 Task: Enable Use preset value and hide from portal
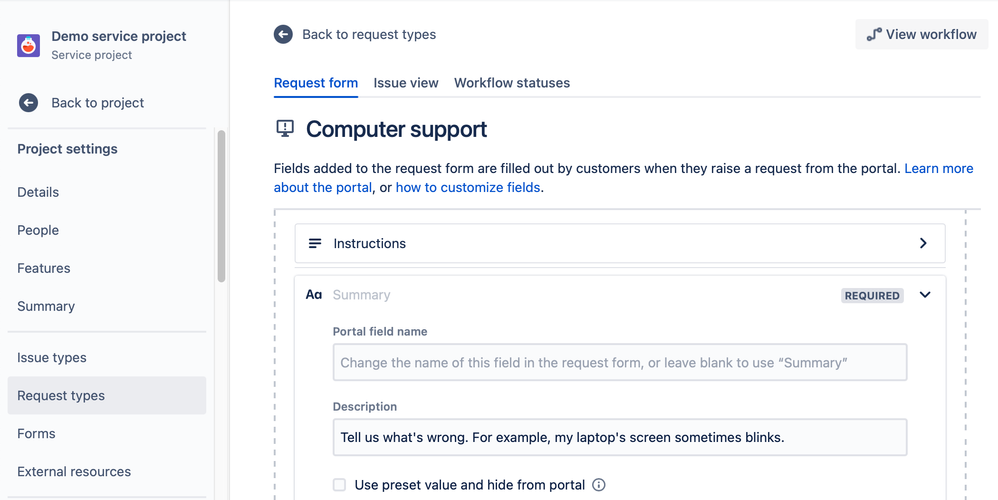click(340, 485)
